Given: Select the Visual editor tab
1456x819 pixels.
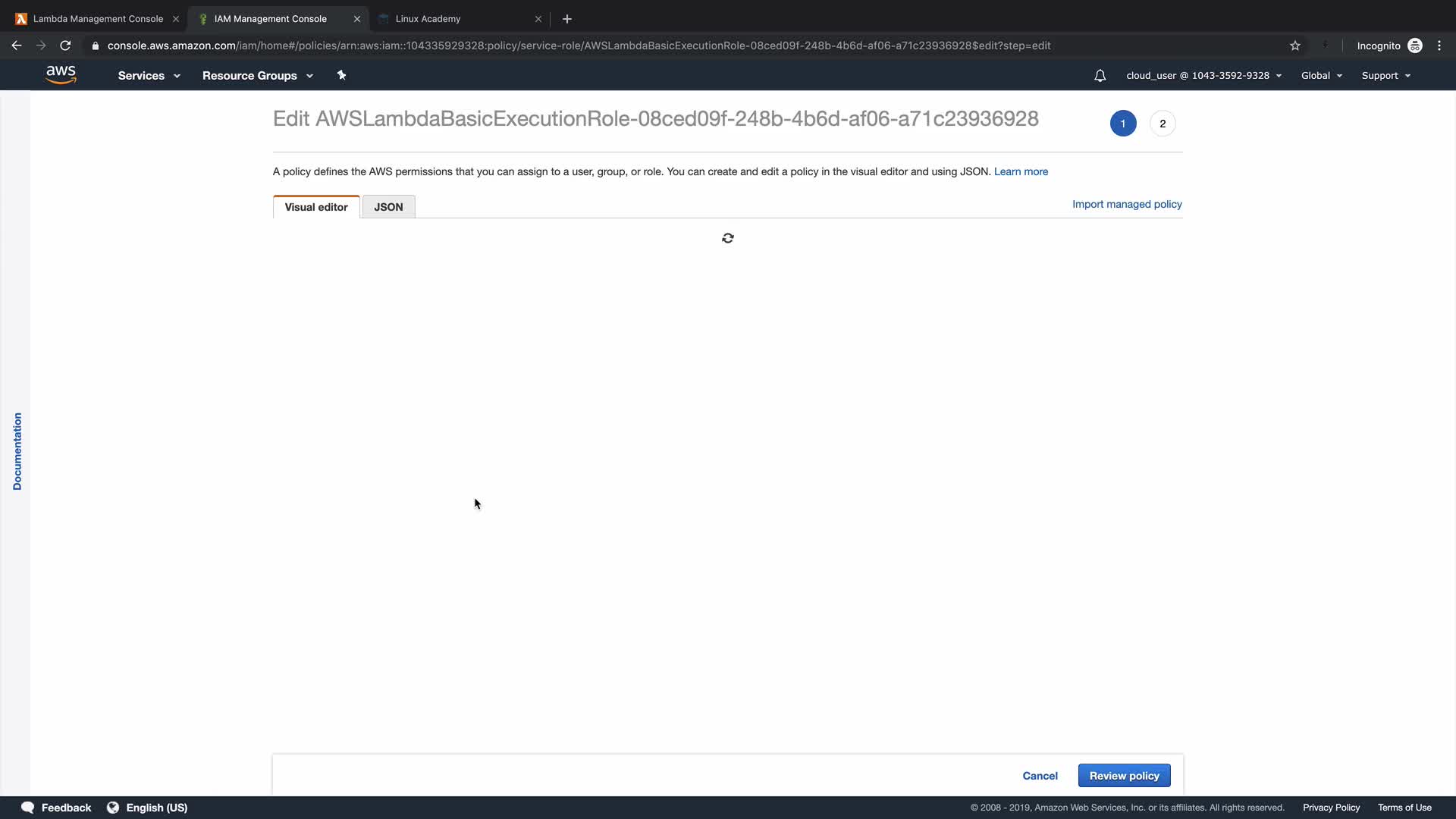Looking at the screenshot, I should [x=316, y=207].
